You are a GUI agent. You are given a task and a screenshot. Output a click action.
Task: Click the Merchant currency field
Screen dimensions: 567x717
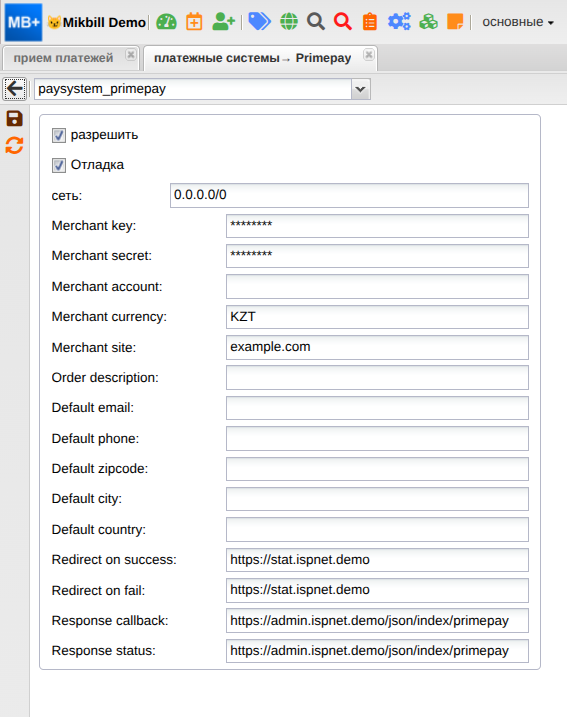point(377,317)
